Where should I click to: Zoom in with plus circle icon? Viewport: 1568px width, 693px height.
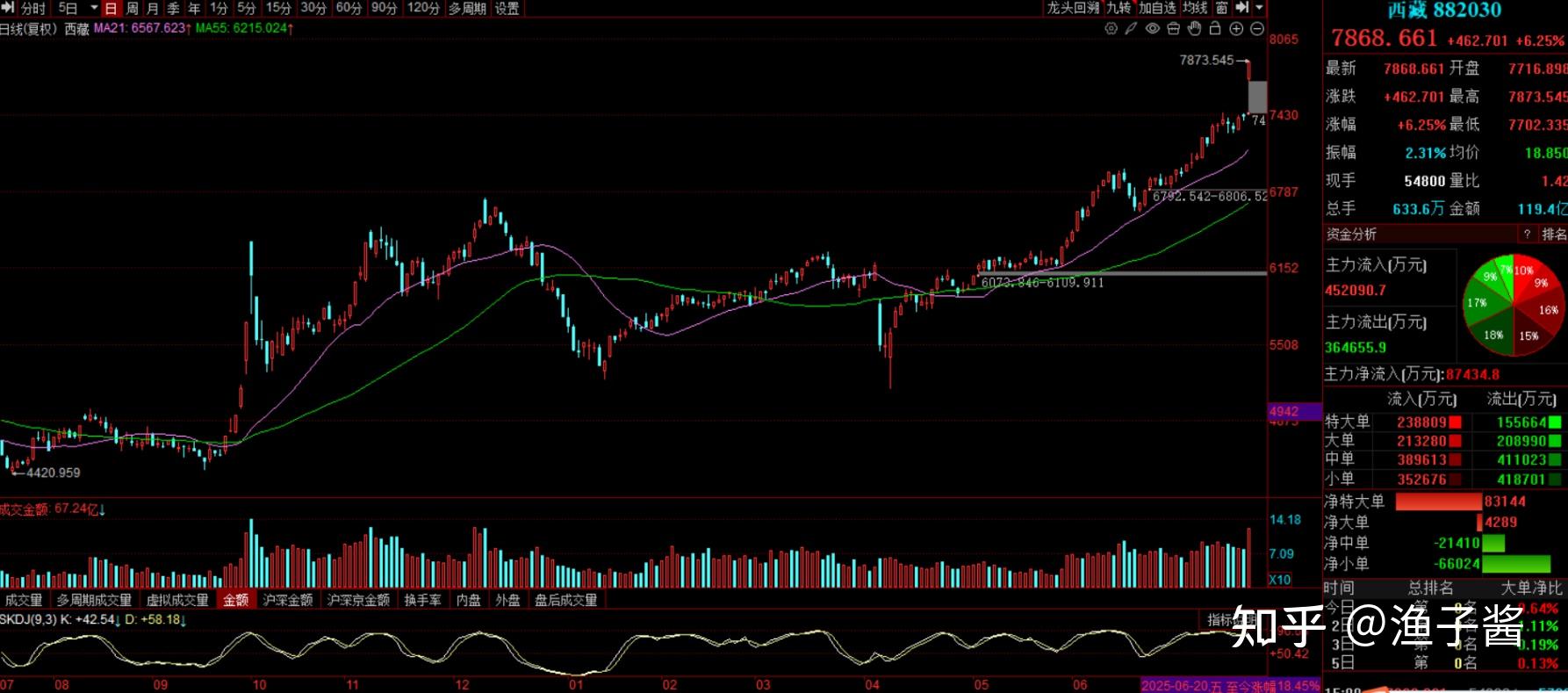coord(1236,29)
